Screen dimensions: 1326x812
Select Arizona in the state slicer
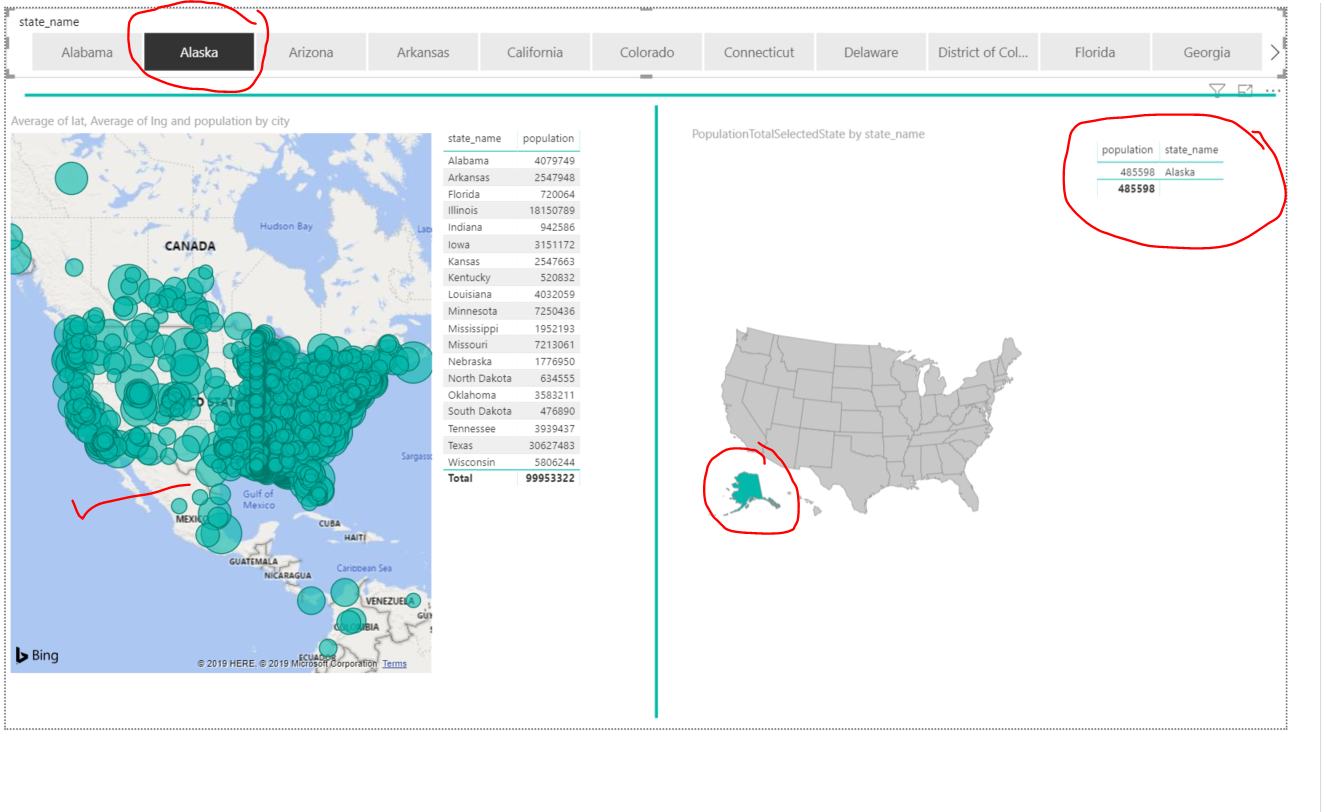(311, 53)
